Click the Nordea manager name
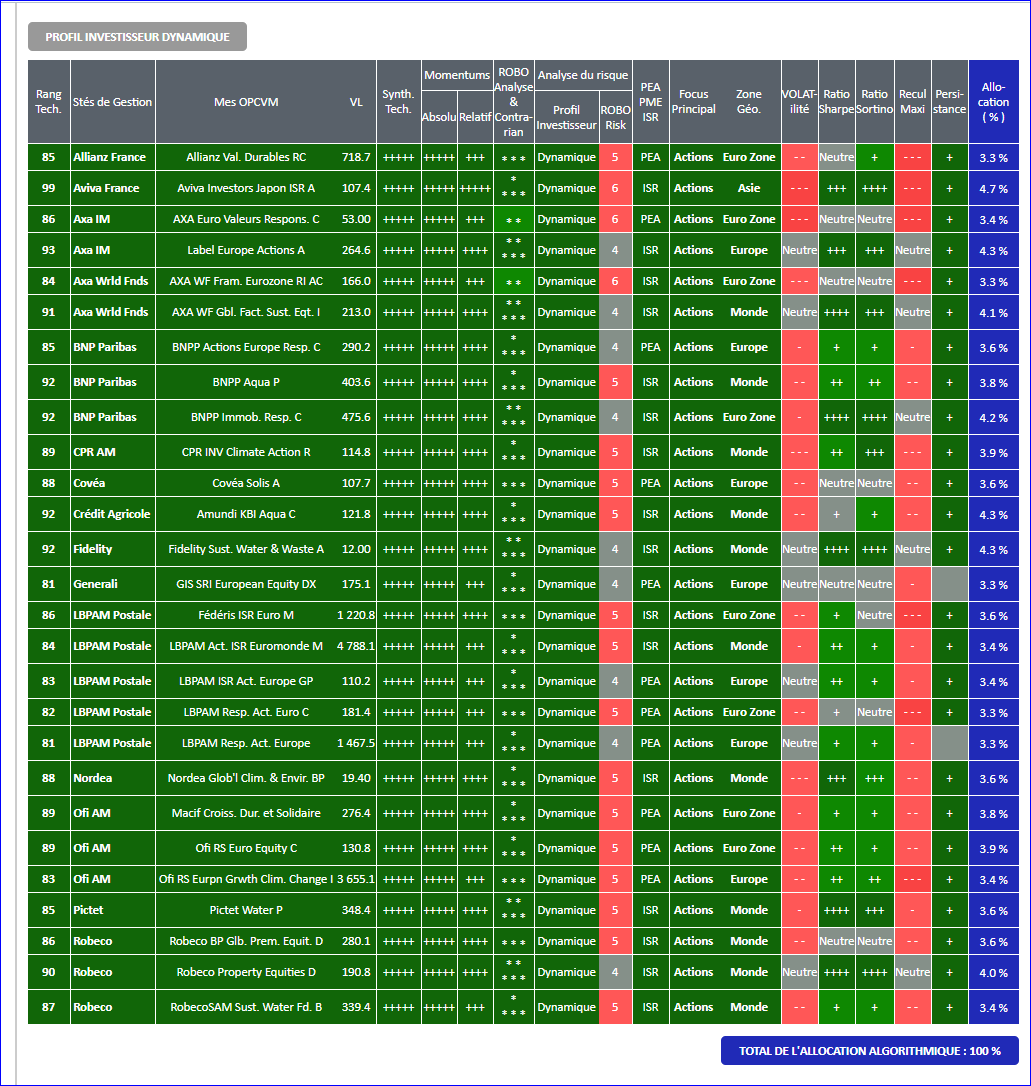 (x=92, y=778)
